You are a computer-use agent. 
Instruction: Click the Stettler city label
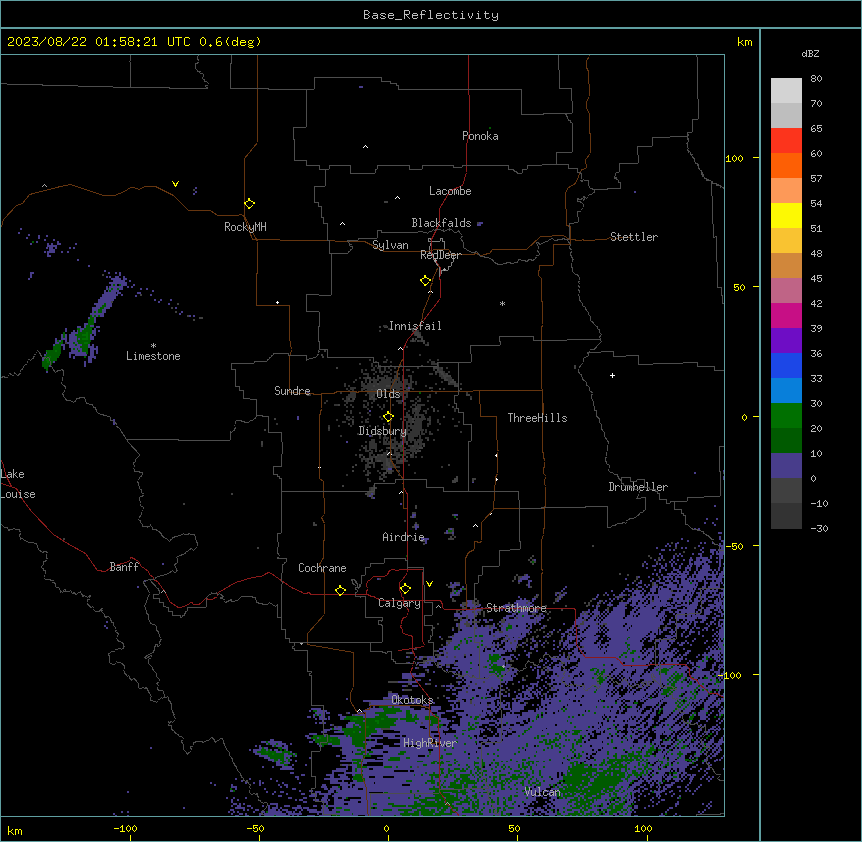[x=634, y=237]
